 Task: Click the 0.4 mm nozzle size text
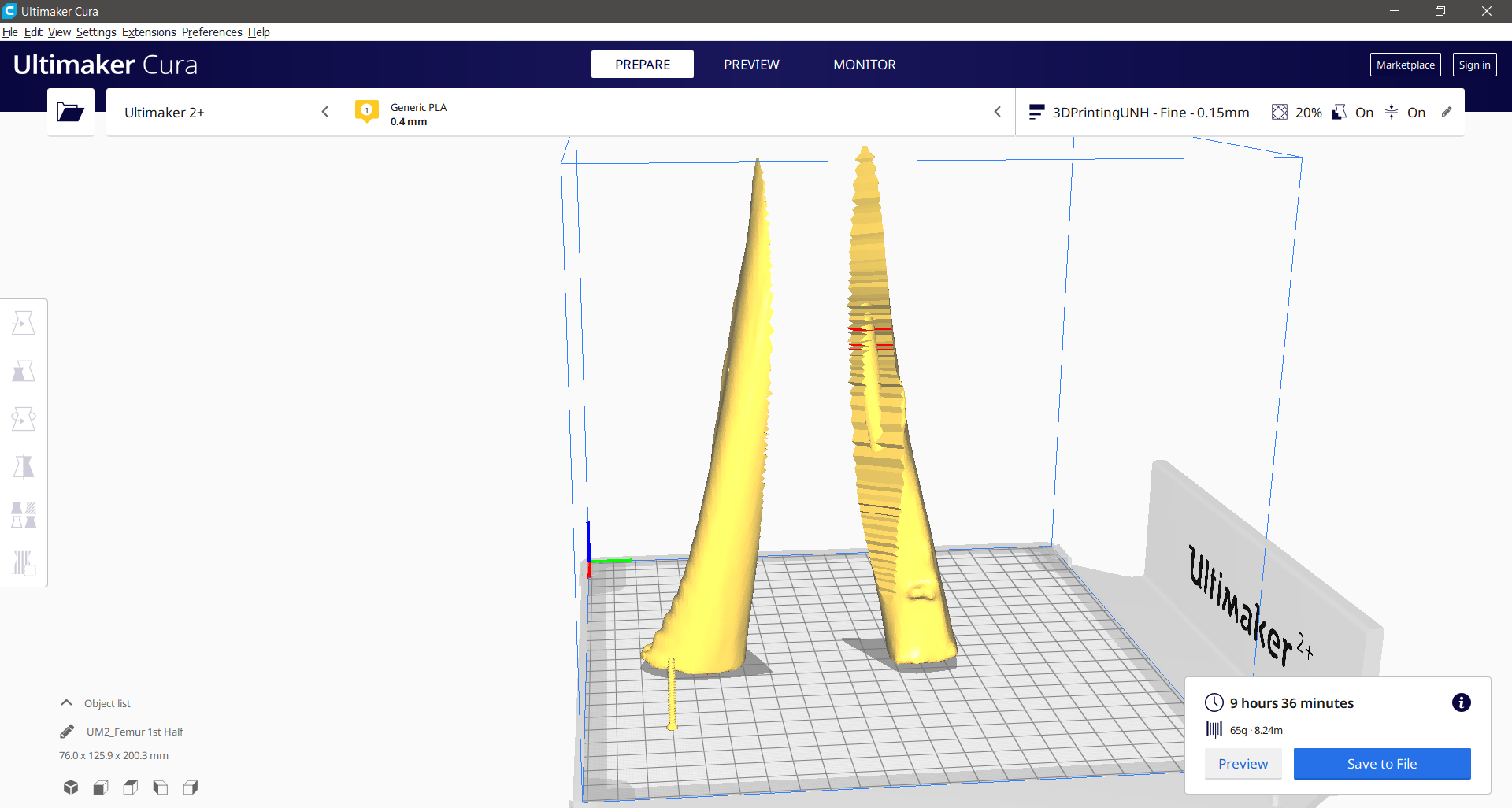[x=409, y=121]
